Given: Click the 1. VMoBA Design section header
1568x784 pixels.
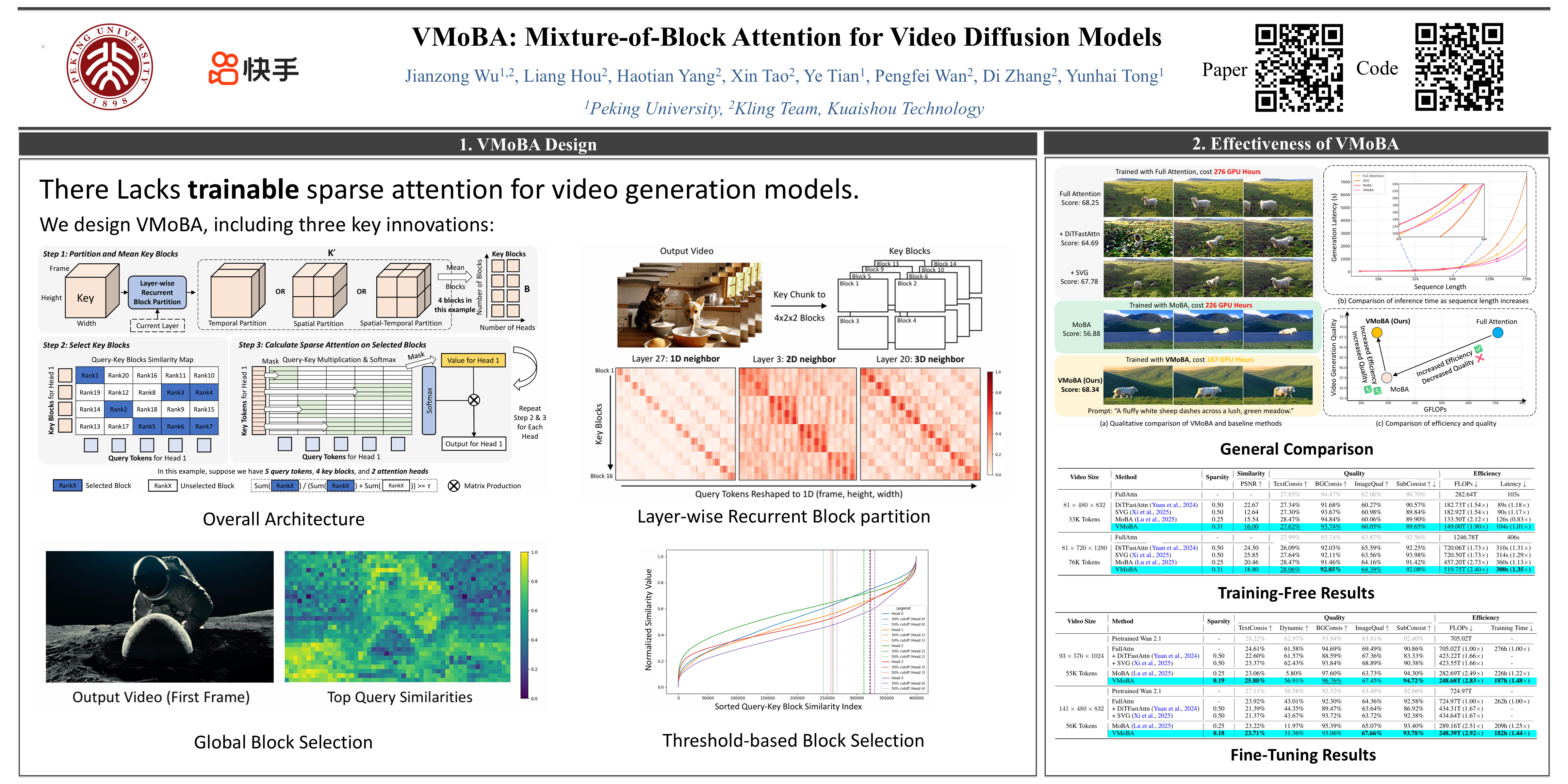Looking at the screenshot, I should [x=527, y=144].
